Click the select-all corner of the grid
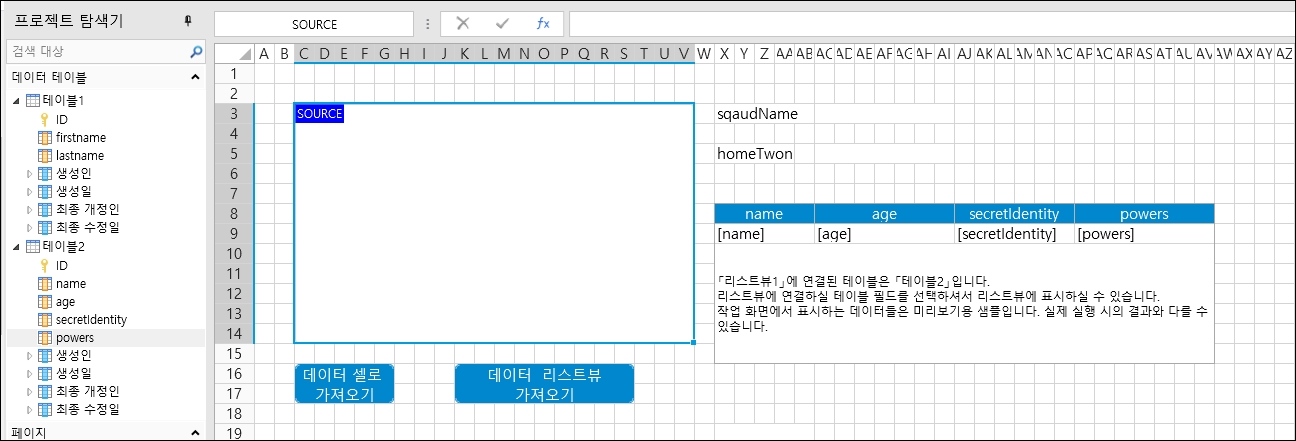This screenshot has height=441, width=1296. [235, 54]
